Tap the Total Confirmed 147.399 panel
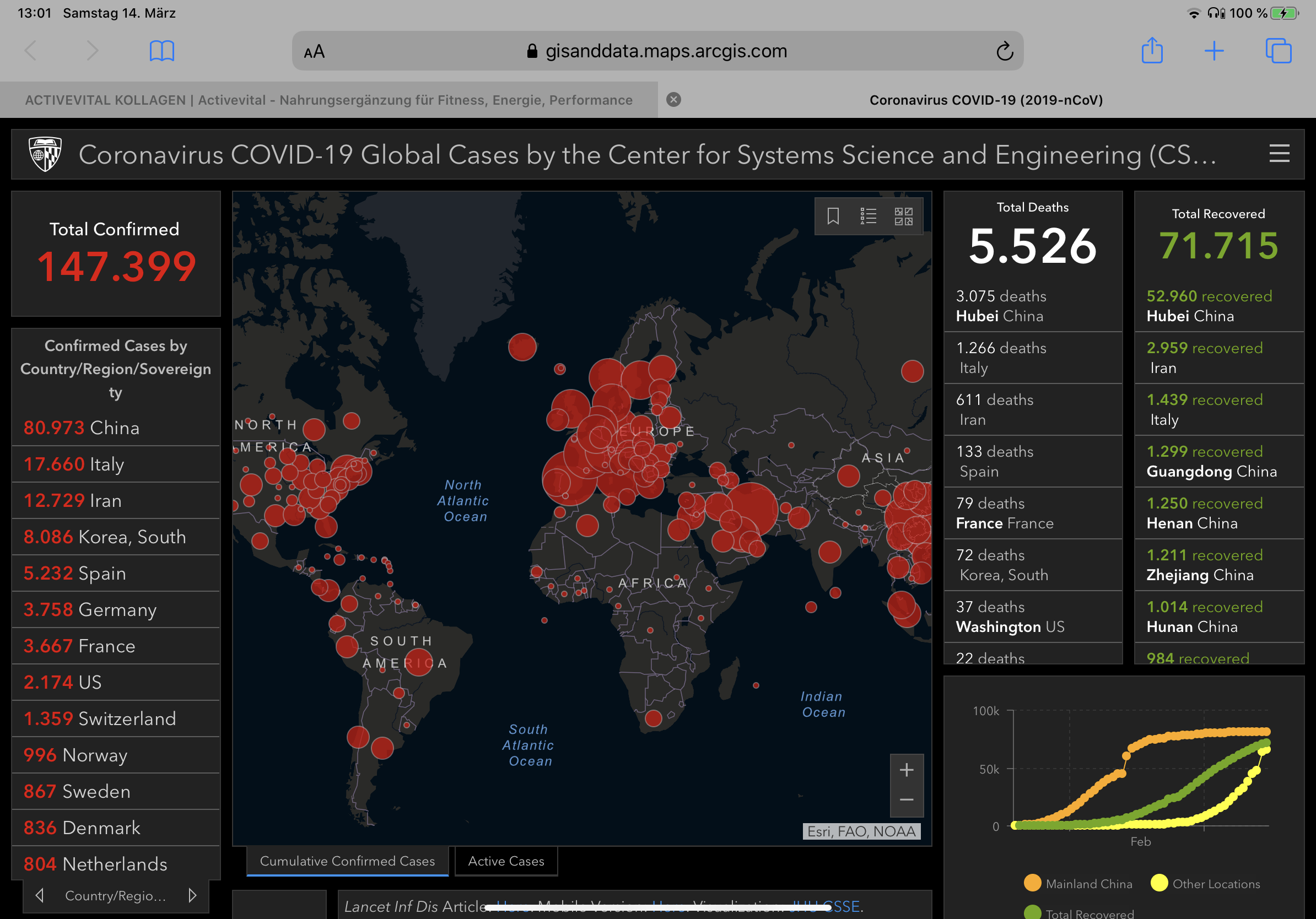 point(116,254)
